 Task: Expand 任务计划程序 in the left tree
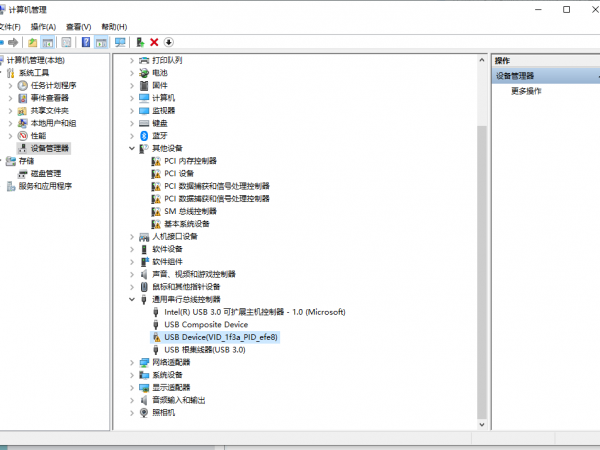pyautogui.click(x=11, y=86)
